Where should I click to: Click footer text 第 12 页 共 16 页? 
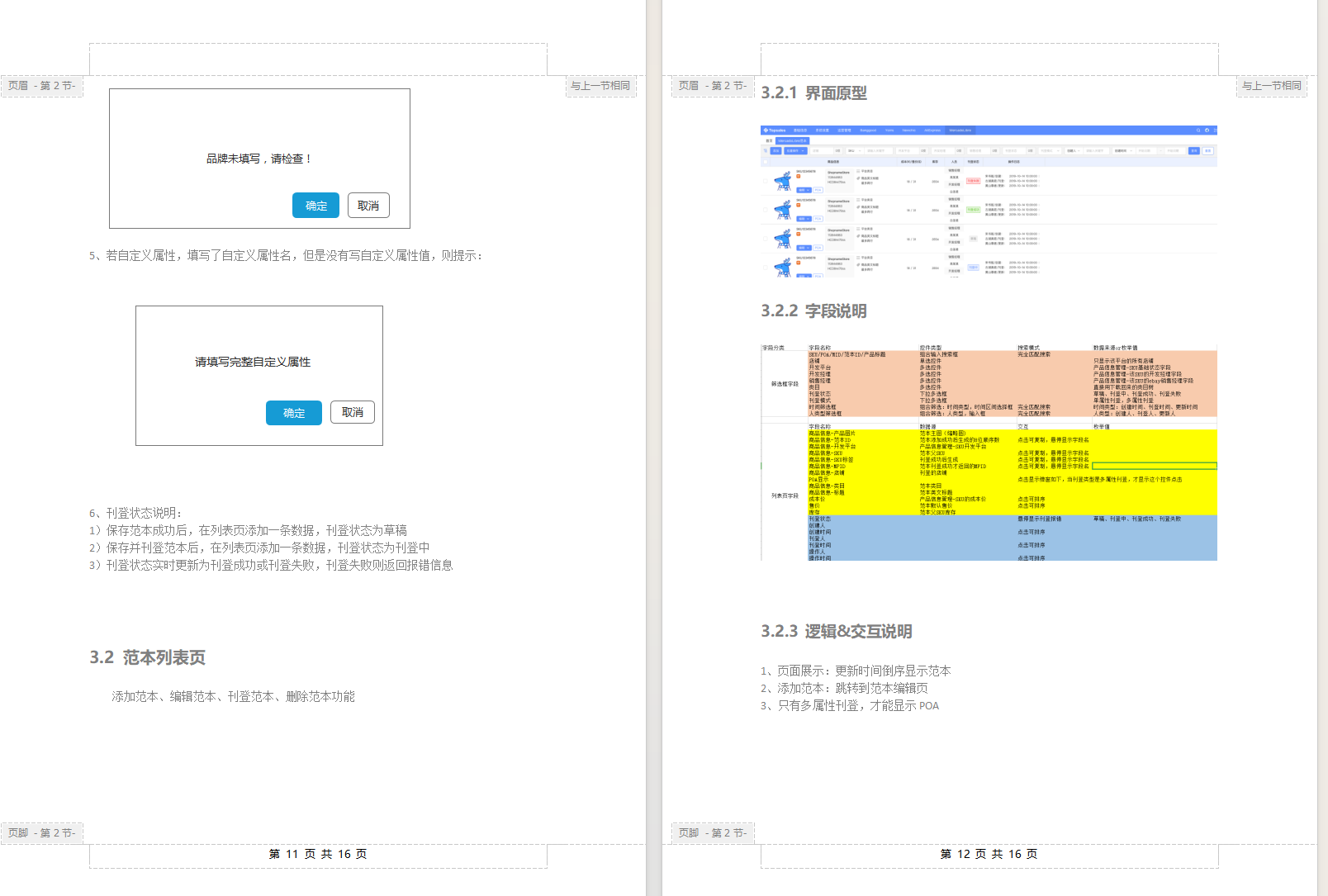tap(989, 854)
